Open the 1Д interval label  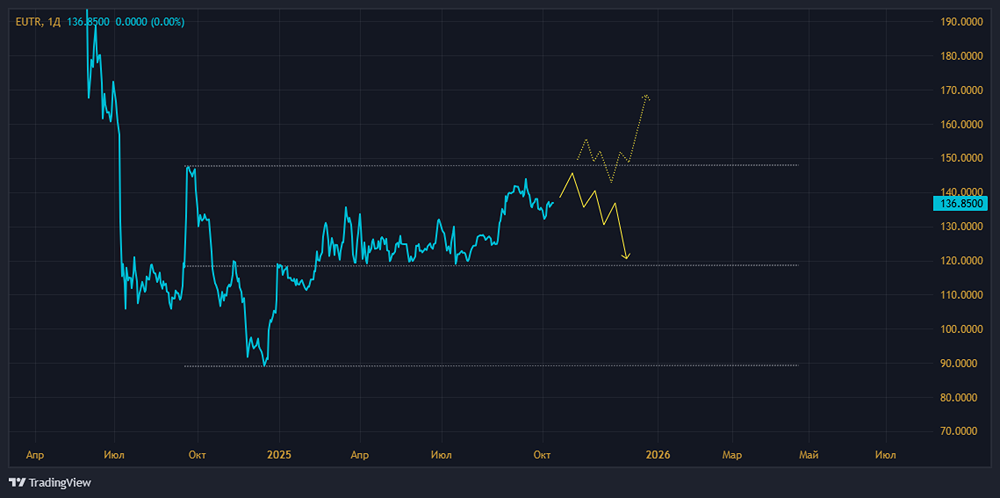(x=54, y=21)
